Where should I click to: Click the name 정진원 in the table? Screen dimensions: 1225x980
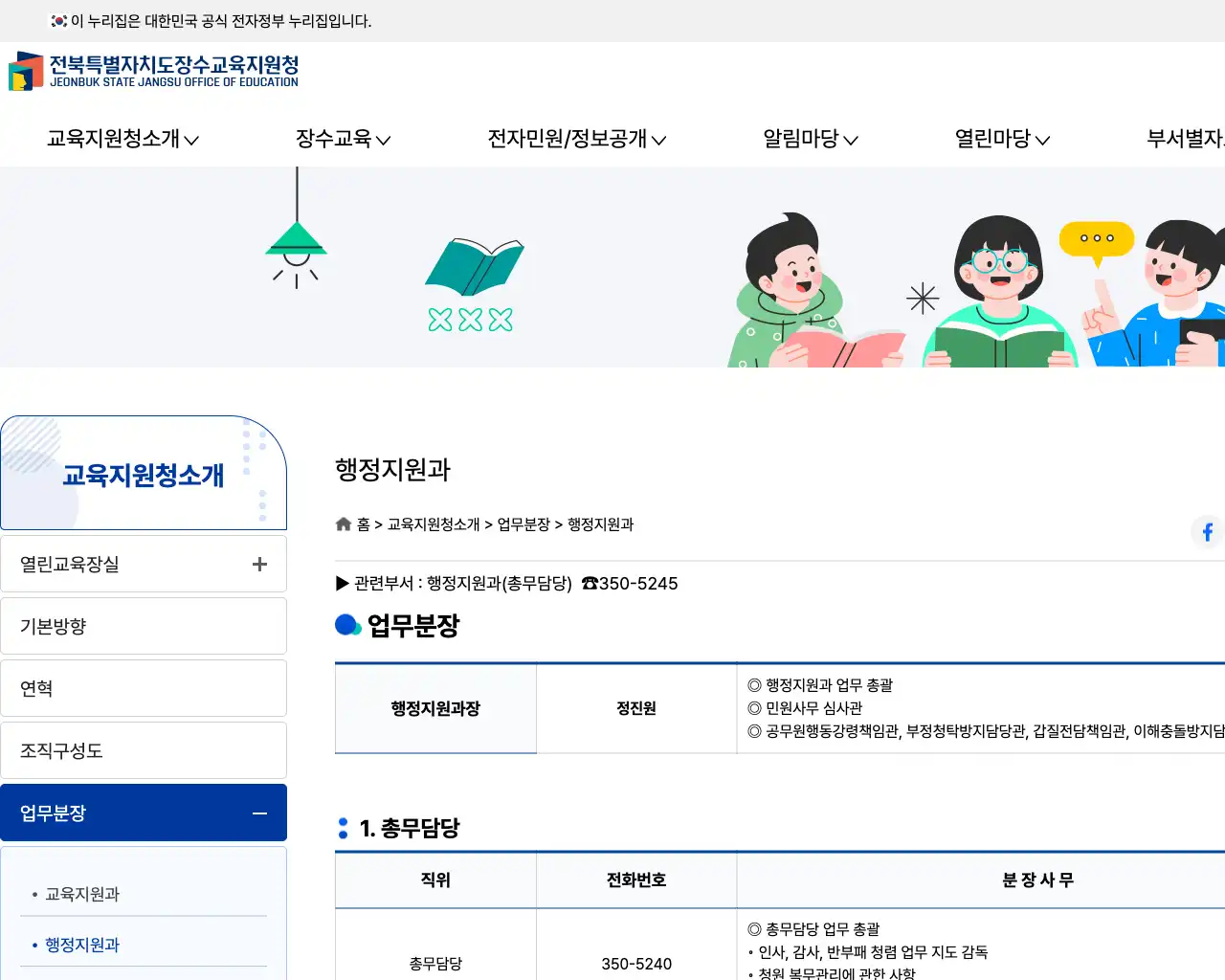[636, 708]
